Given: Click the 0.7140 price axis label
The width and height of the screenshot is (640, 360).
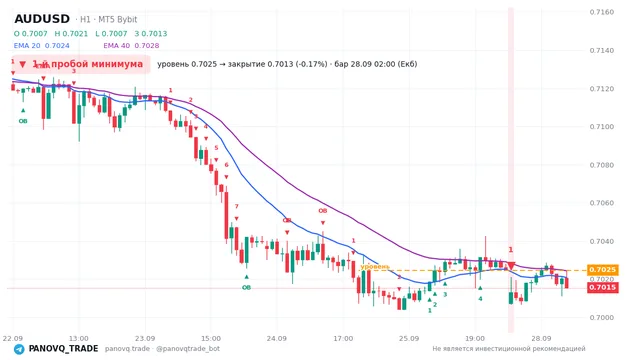Looking at the screenshot, I should [x=602, y=50].
